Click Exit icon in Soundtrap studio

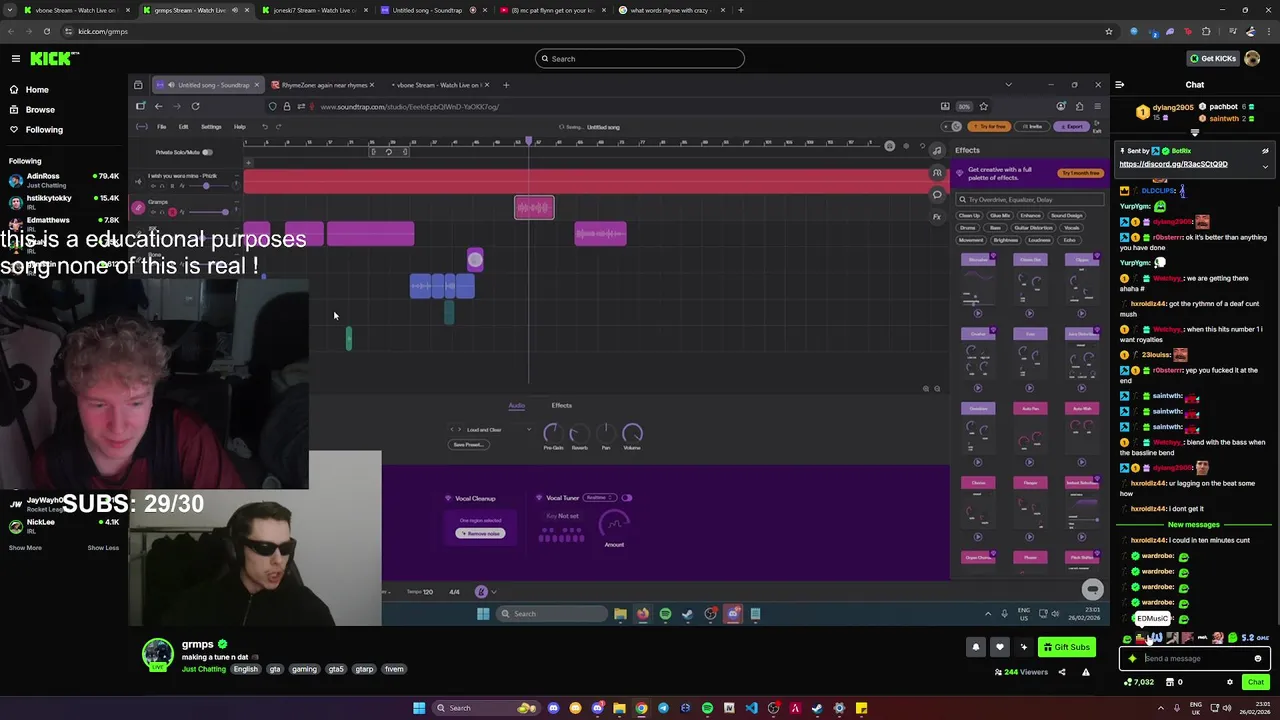[1097, 127]
